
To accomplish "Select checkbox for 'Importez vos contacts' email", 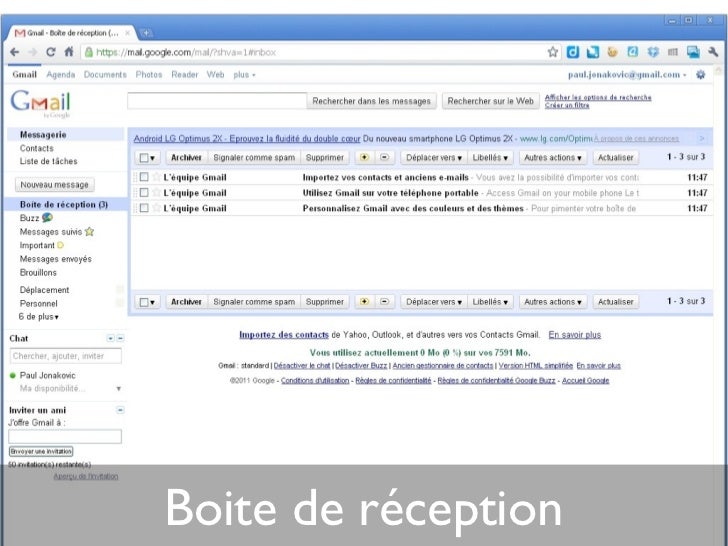I will pyautogui.click(x=144, y=177).
